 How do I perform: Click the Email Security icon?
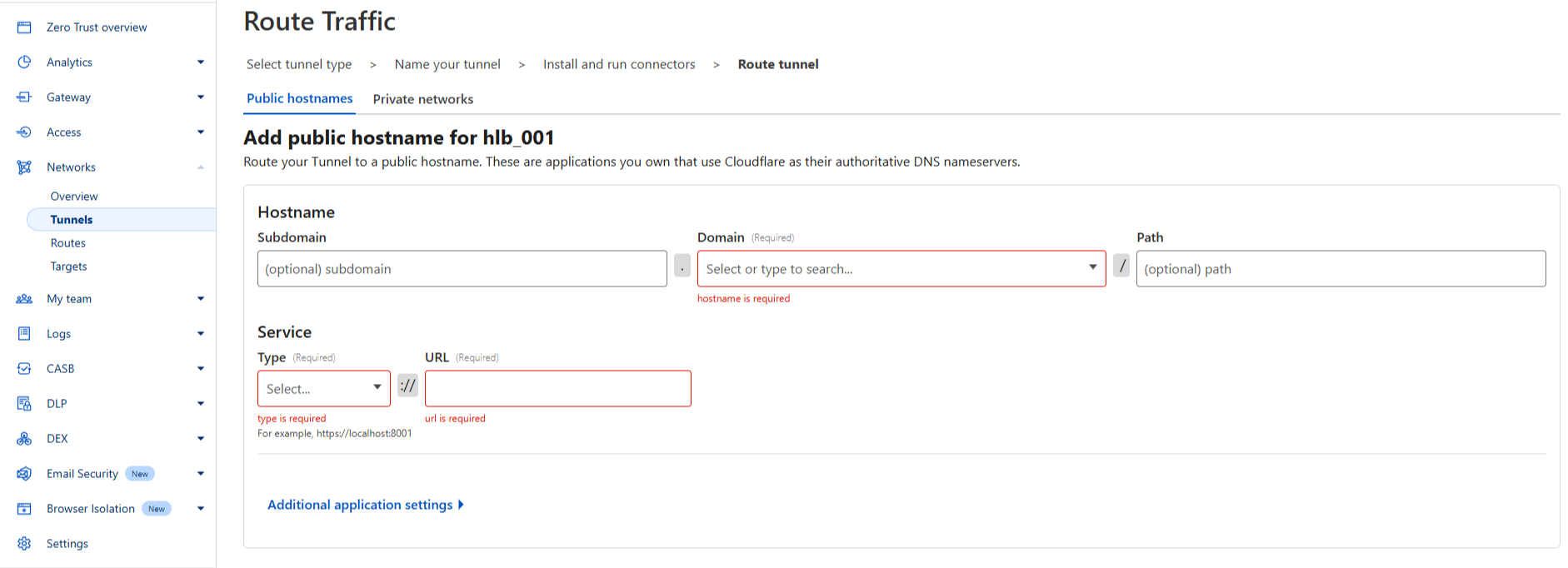24,474
